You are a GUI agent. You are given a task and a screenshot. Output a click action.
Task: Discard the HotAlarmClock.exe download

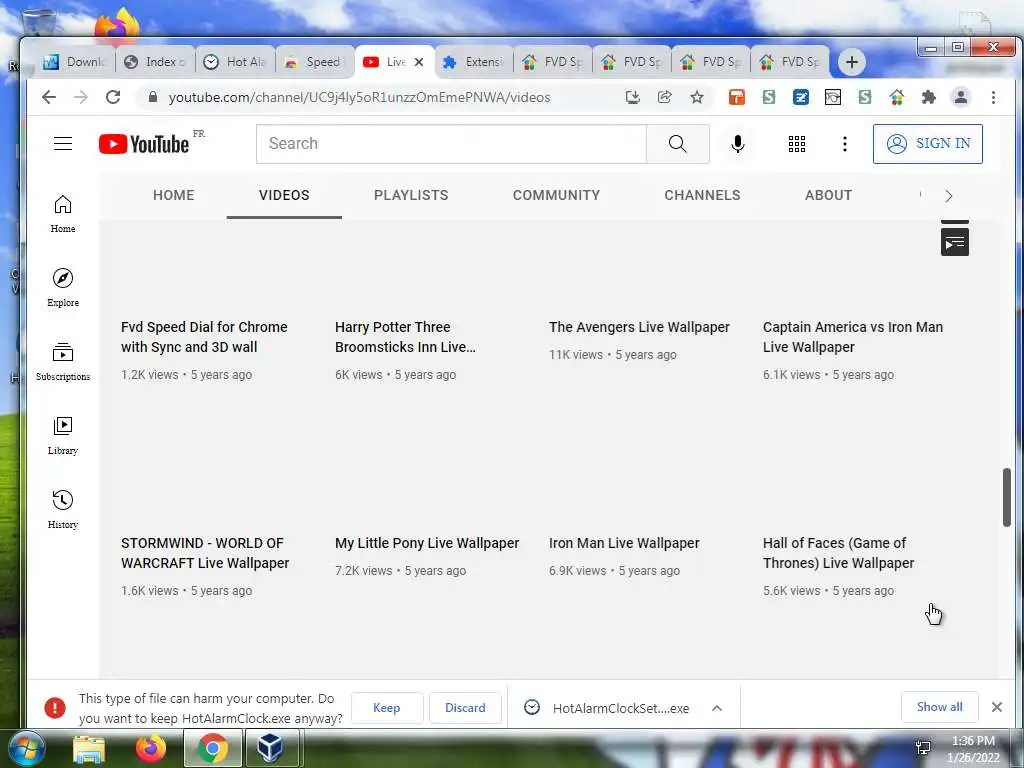(465, 708)
